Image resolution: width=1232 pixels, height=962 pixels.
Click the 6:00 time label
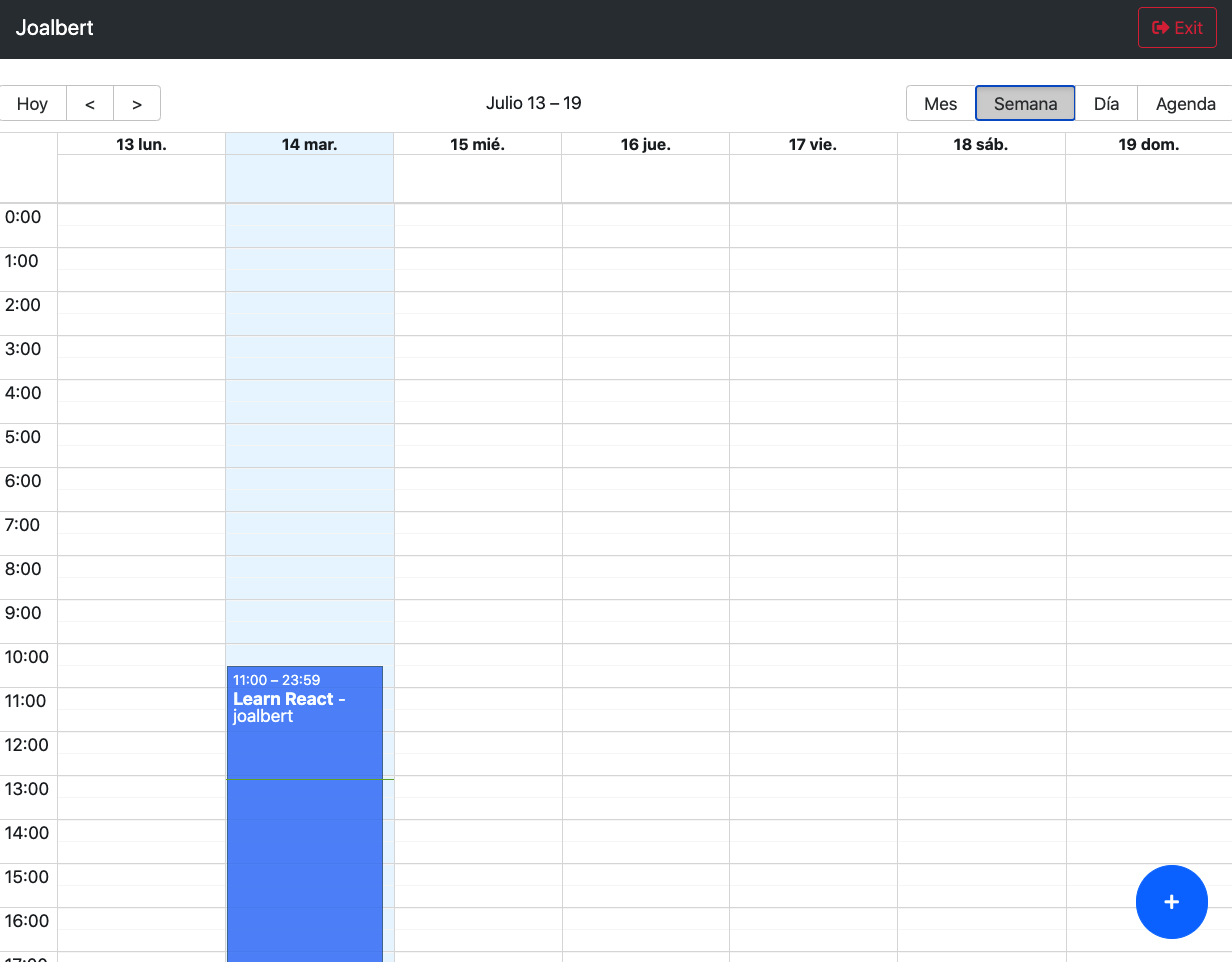[23, 481]
